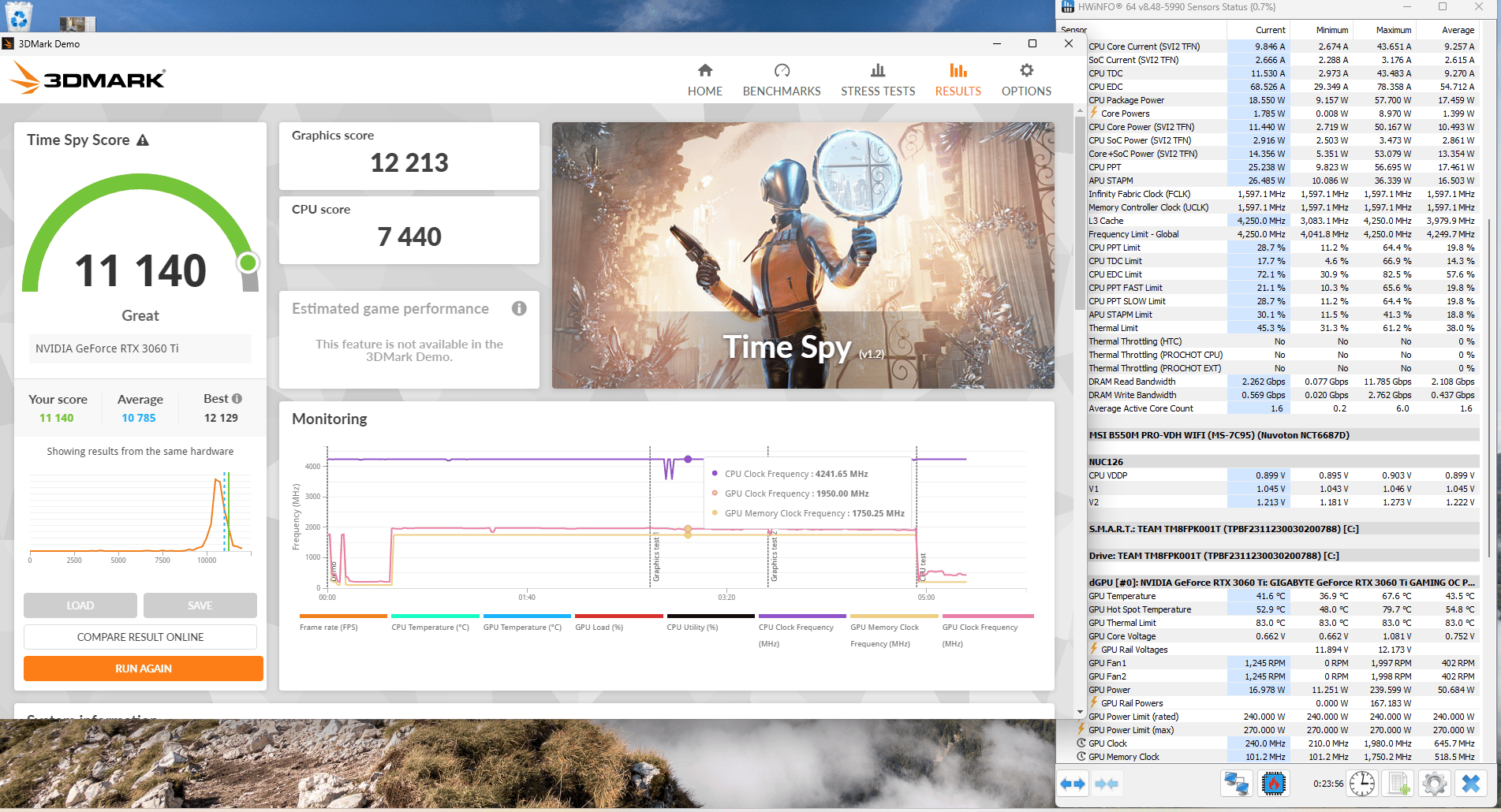Click HWiNFO blue X close-sensors icon

pyautogui.click(x=1471, y=784)
